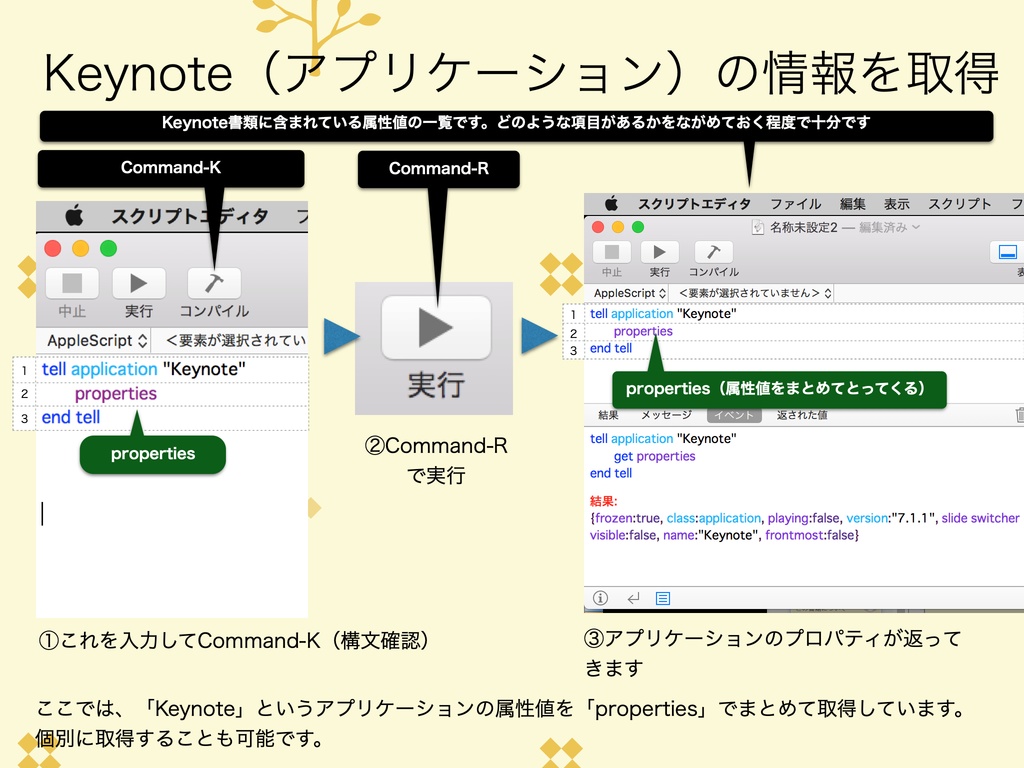
Task: Click the return-arrow icon in the bottom bar
Action: tap(632, 598)
